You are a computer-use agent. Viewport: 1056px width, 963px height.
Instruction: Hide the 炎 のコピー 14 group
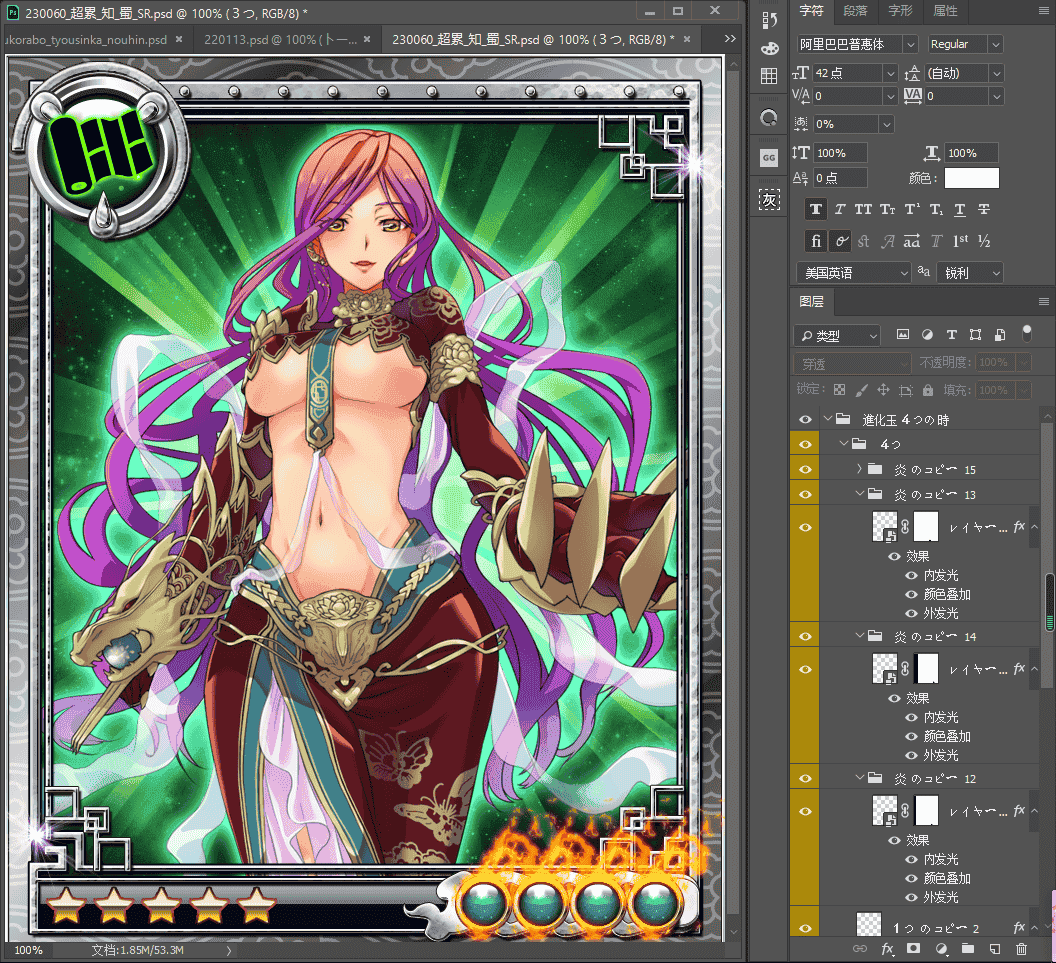805,636
